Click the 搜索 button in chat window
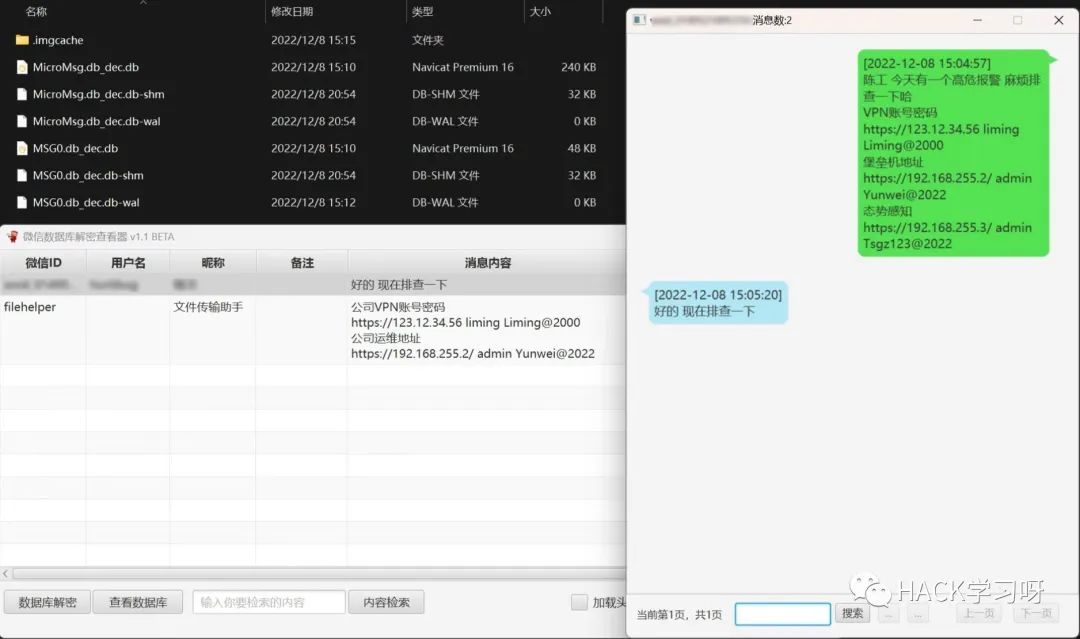Viewport: 1080px width, 639px height. coord(852,613)
